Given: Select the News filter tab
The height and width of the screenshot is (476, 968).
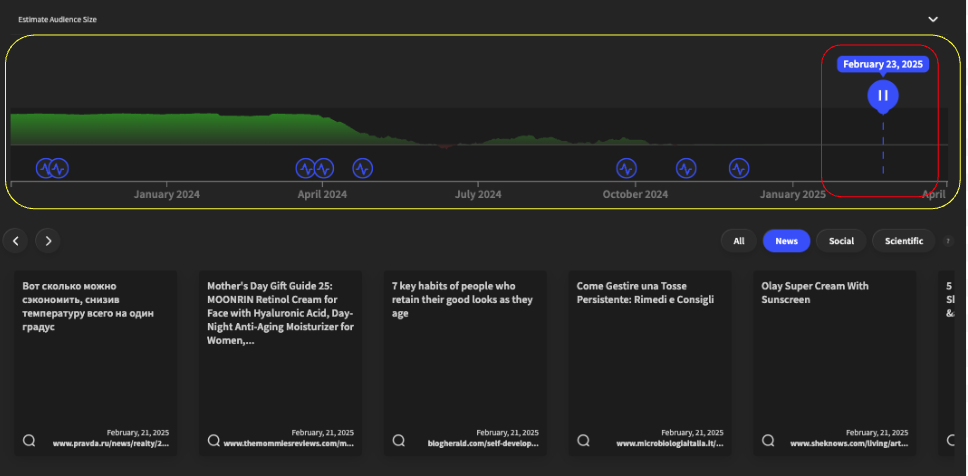Looking at the screenshot, I should coord(786,241).
